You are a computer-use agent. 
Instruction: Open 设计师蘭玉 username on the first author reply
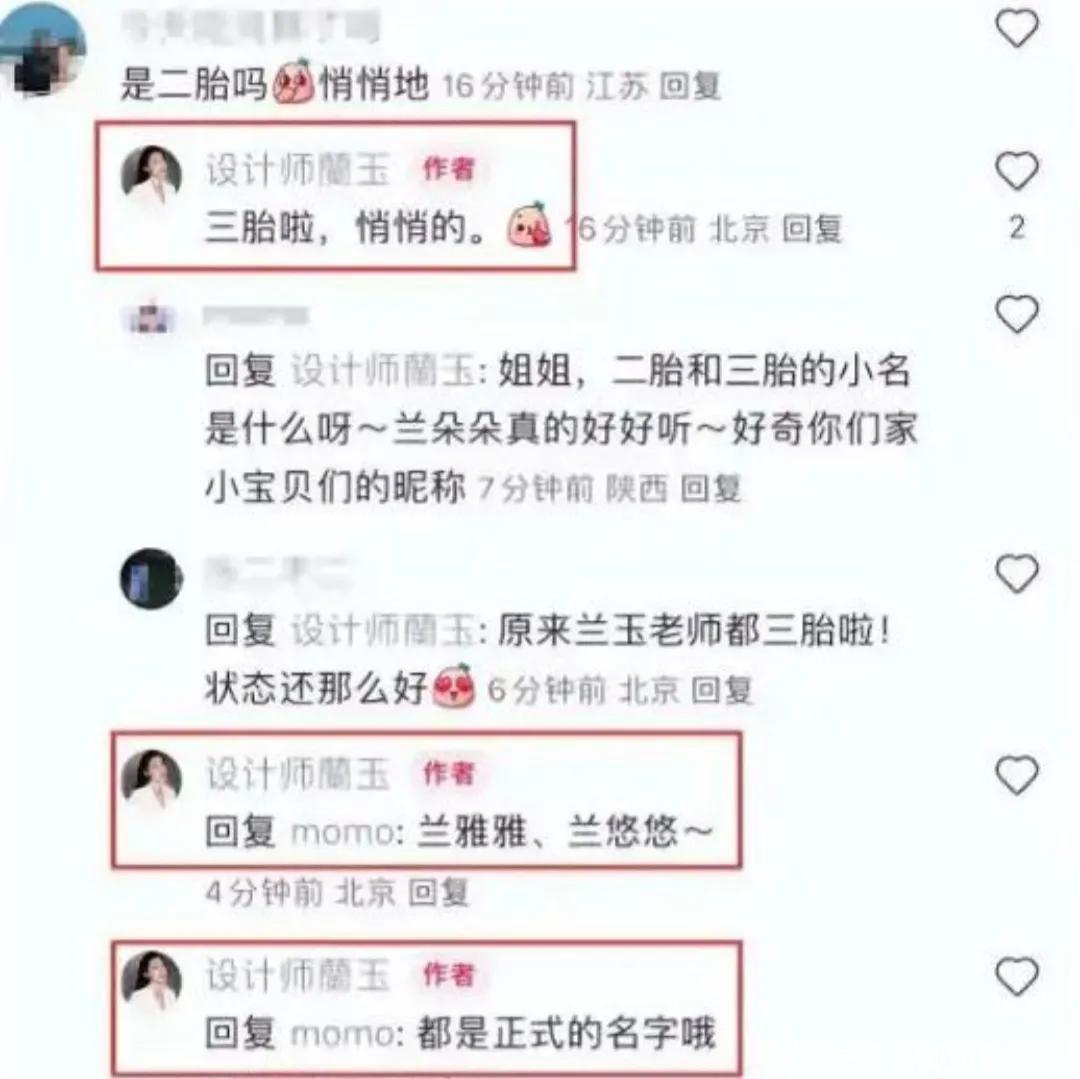pos(298,170)
